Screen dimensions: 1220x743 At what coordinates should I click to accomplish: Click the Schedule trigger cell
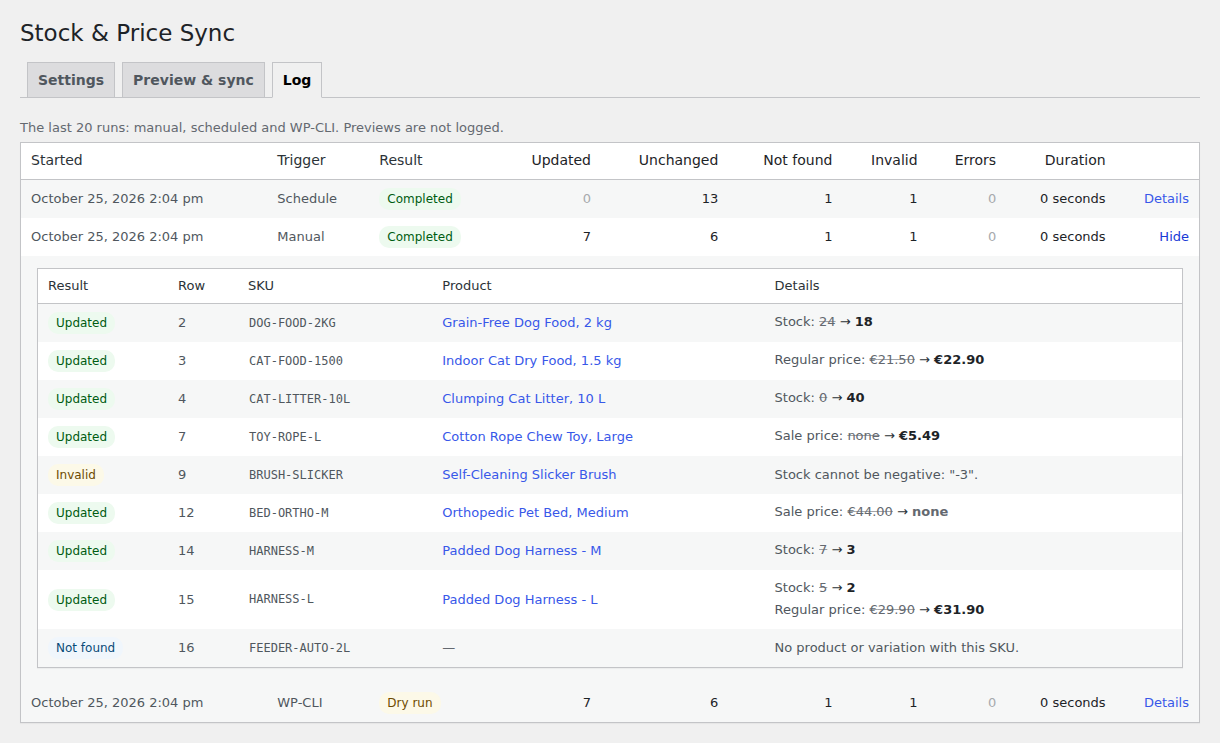point(307,199)
